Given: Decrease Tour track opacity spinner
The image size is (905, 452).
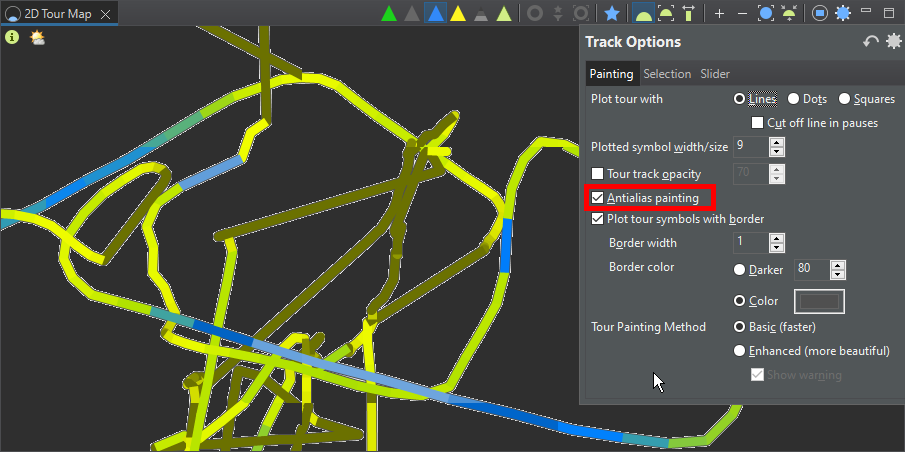Looking at the screenshot, I should pos(777,178).
